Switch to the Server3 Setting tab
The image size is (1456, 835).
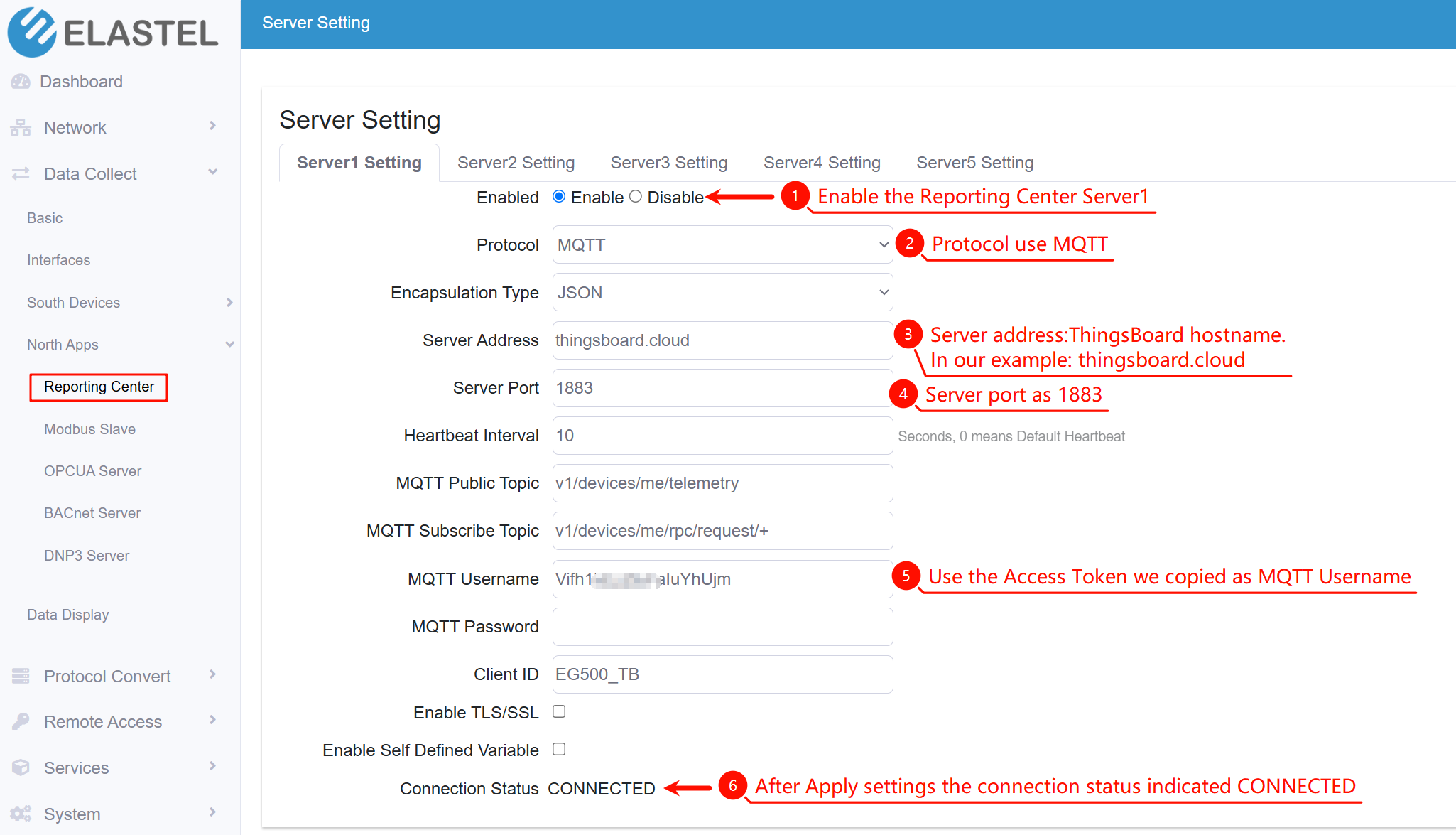tap(668, 162)
